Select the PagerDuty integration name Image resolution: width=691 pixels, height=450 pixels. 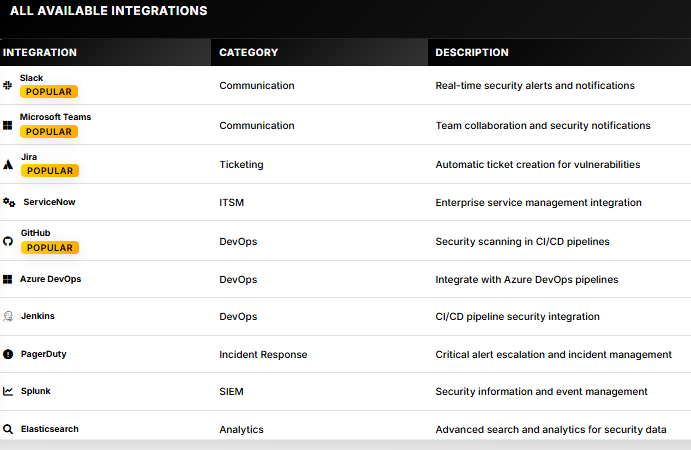44,354
